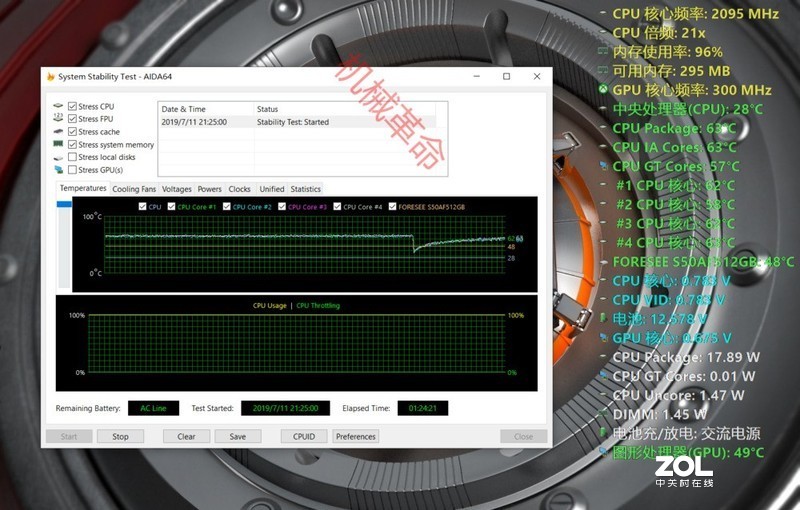The image size is (800, 510).
Task: Click the CPU Uncore 1.47 W readout
Action: coord(678,395)
